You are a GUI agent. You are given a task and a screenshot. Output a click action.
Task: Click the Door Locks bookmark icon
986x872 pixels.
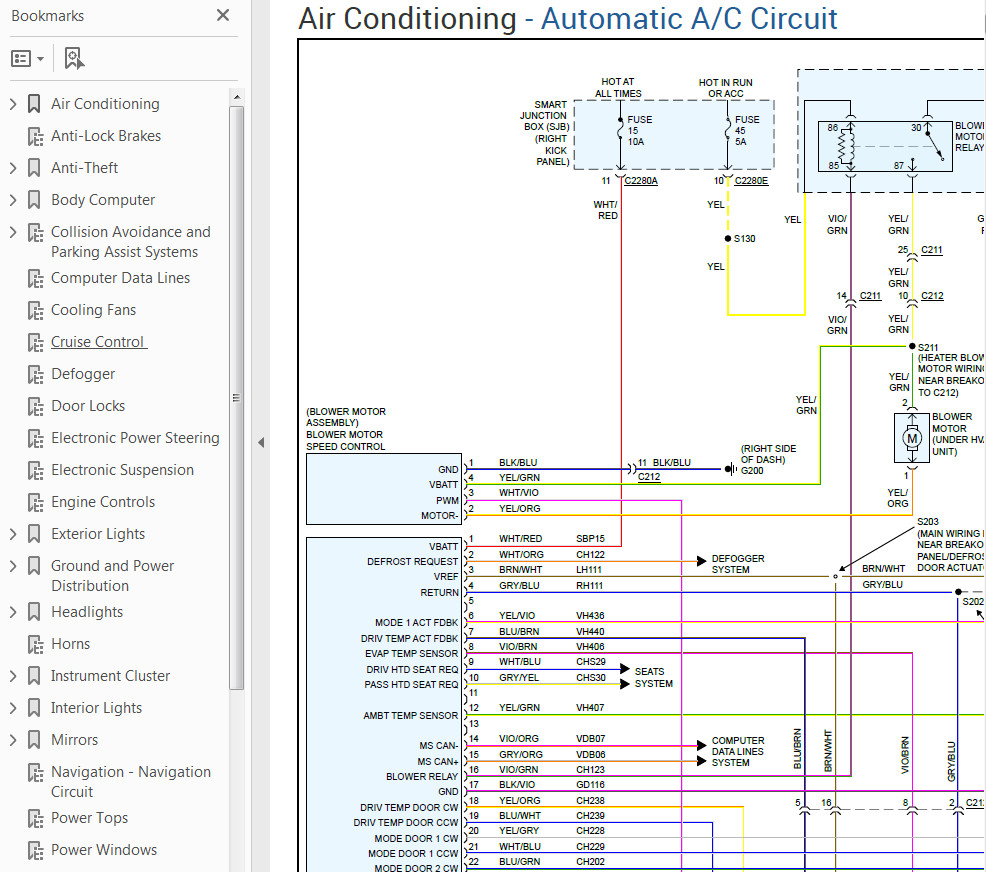coord(35,407)
